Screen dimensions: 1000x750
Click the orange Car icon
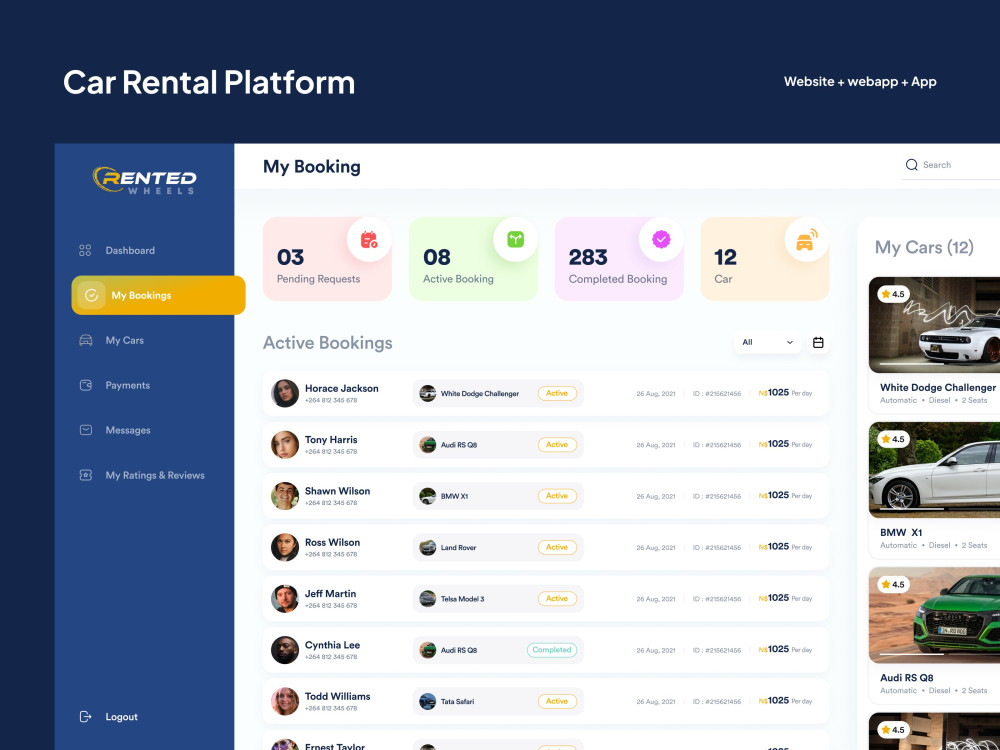click(x=807, y=240)
